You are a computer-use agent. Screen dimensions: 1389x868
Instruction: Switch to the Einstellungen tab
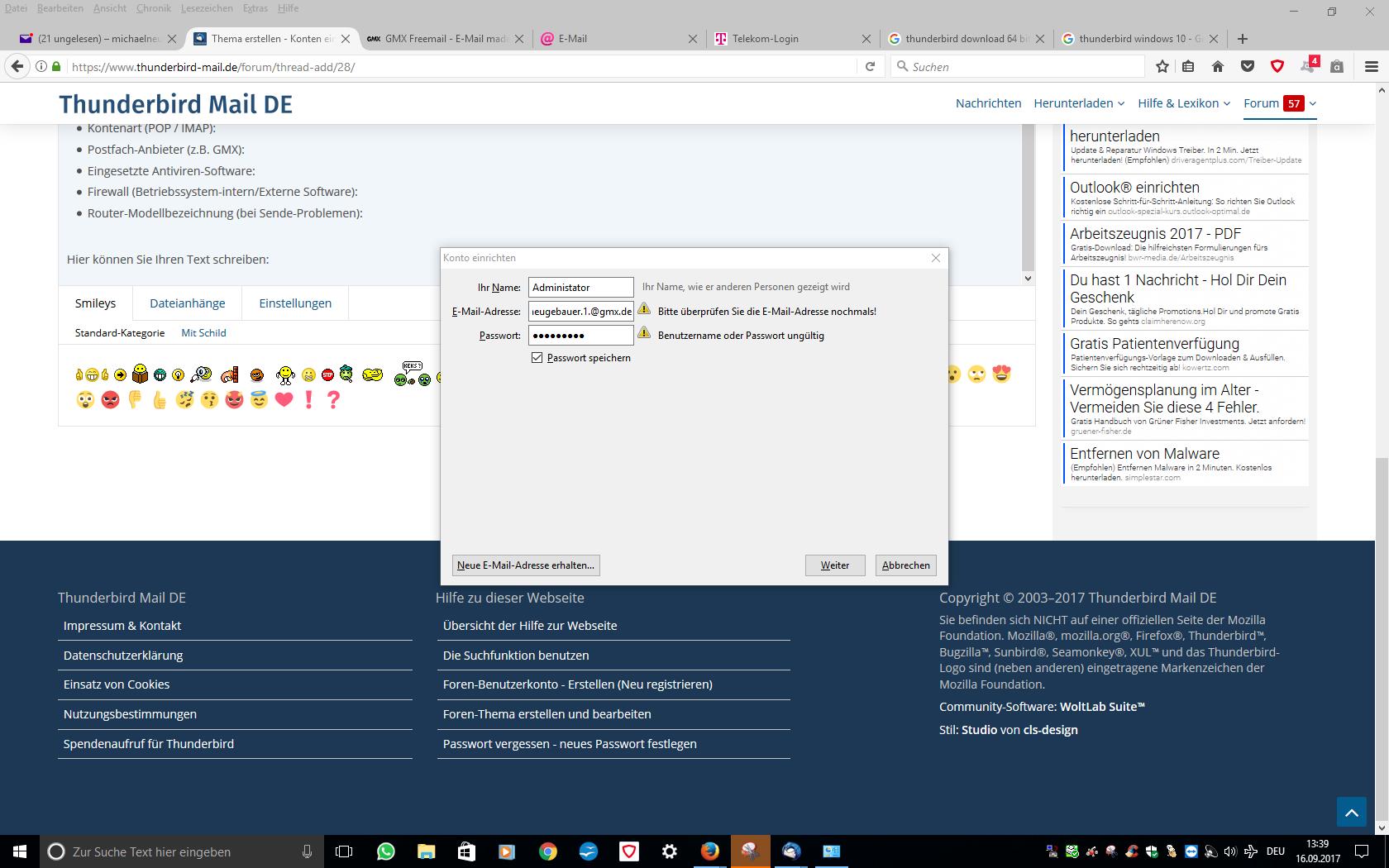295,303
